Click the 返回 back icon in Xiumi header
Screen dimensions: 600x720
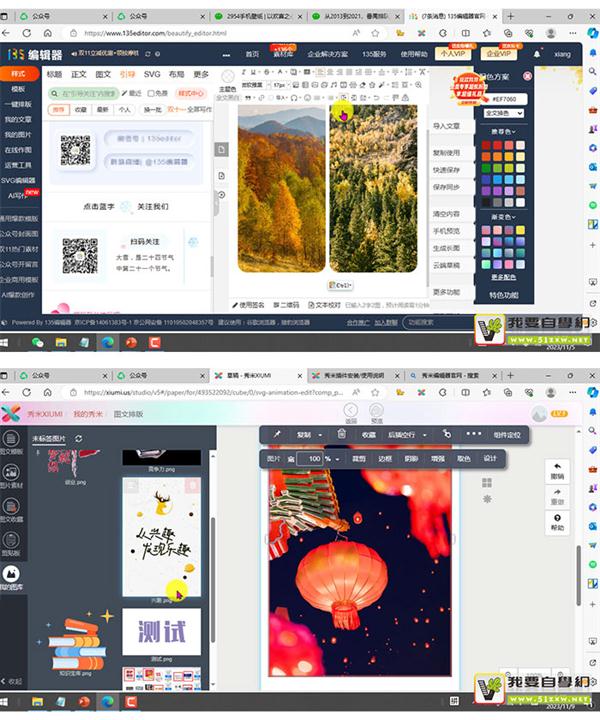coord(351,412)
